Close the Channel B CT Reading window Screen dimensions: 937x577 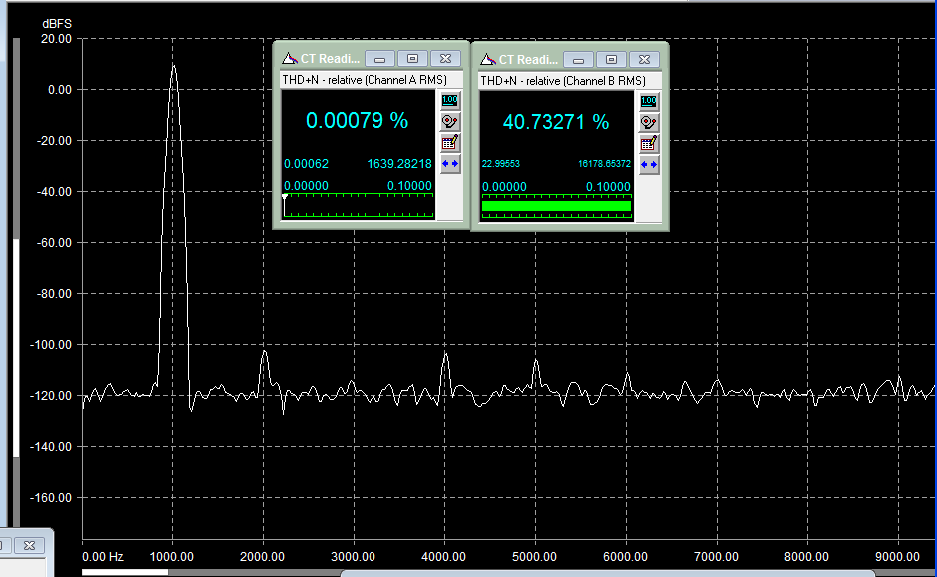click(x=644, y=60)
